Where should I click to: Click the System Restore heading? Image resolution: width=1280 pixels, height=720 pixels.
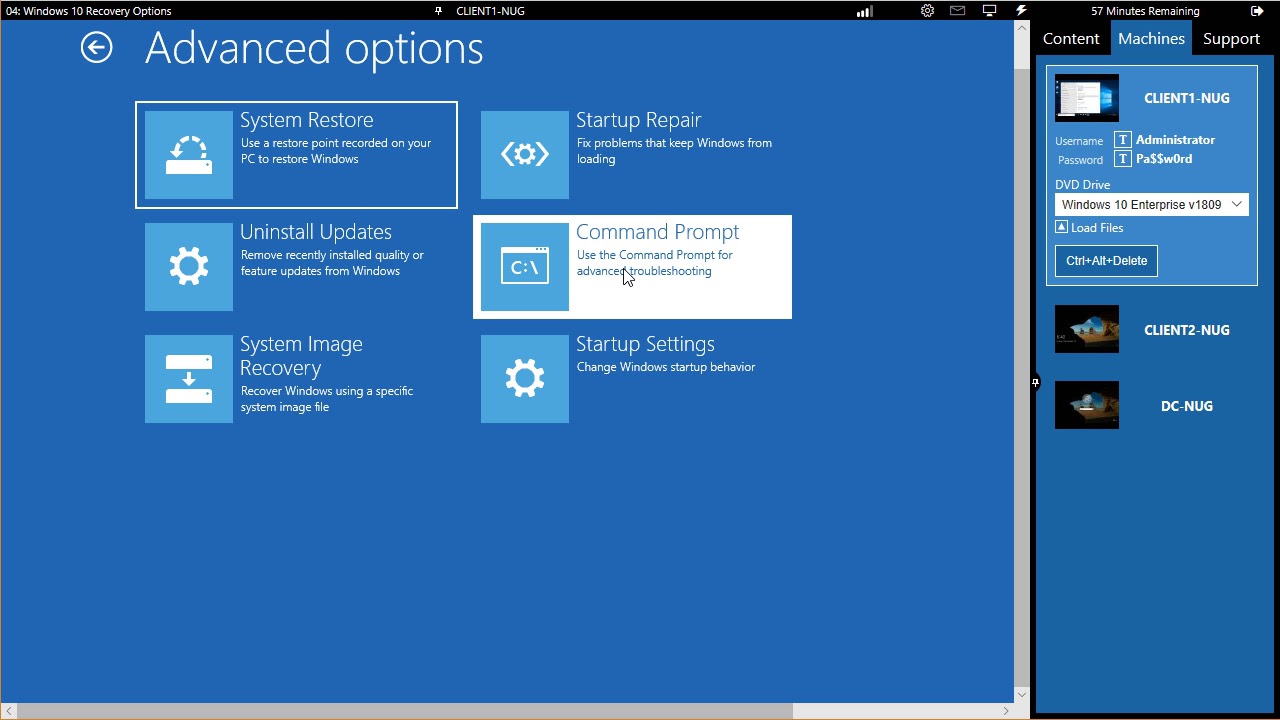[x=307, y=120]
